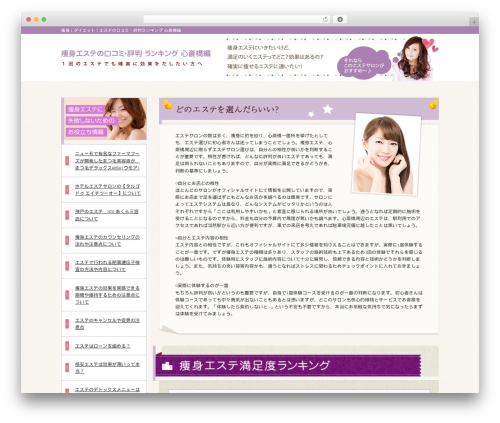This screenshot has height=423, width=500.
Task: Click the subheading ○自分とエステ内容の相性
Action: point(201,238)
